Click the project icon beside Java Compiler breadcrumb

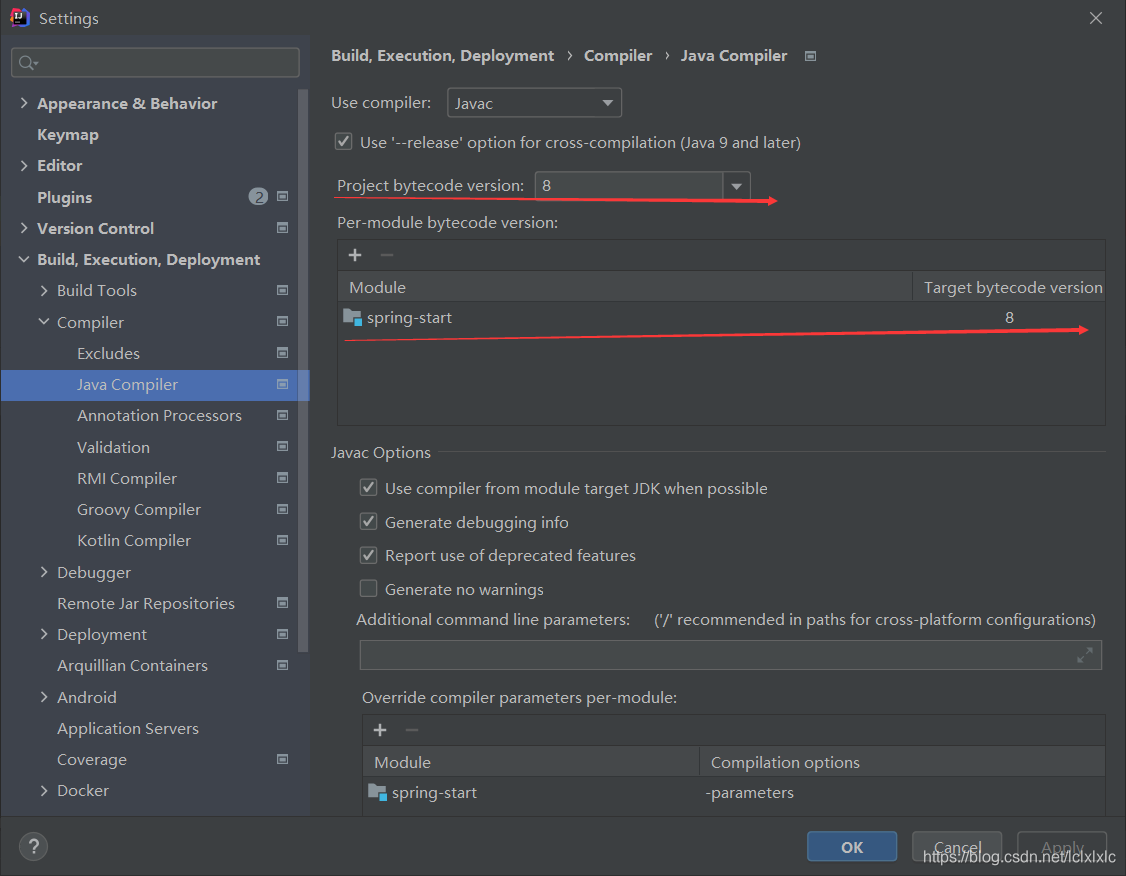click(x=810, y=56)
